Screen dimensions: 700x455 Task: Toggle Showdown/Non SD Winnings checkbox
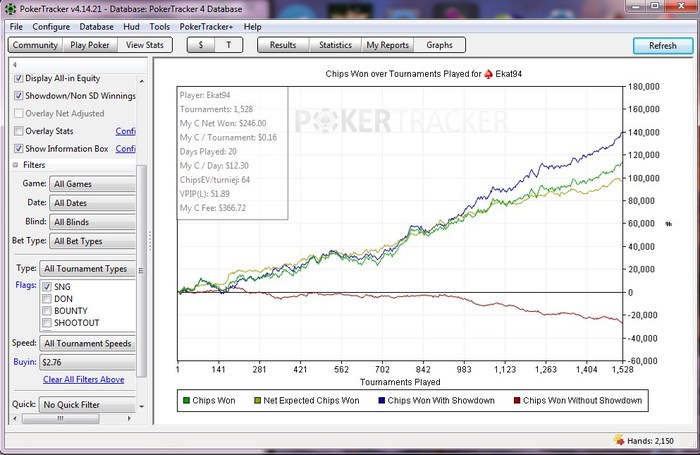tap(18, 96)
